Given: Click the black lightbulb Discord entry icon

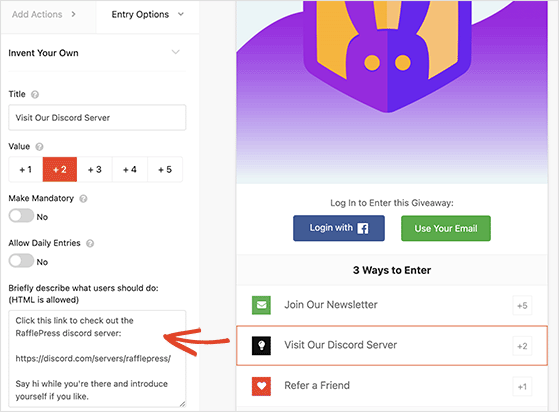Looking at the screenshot, I should (x=261, y=345).
